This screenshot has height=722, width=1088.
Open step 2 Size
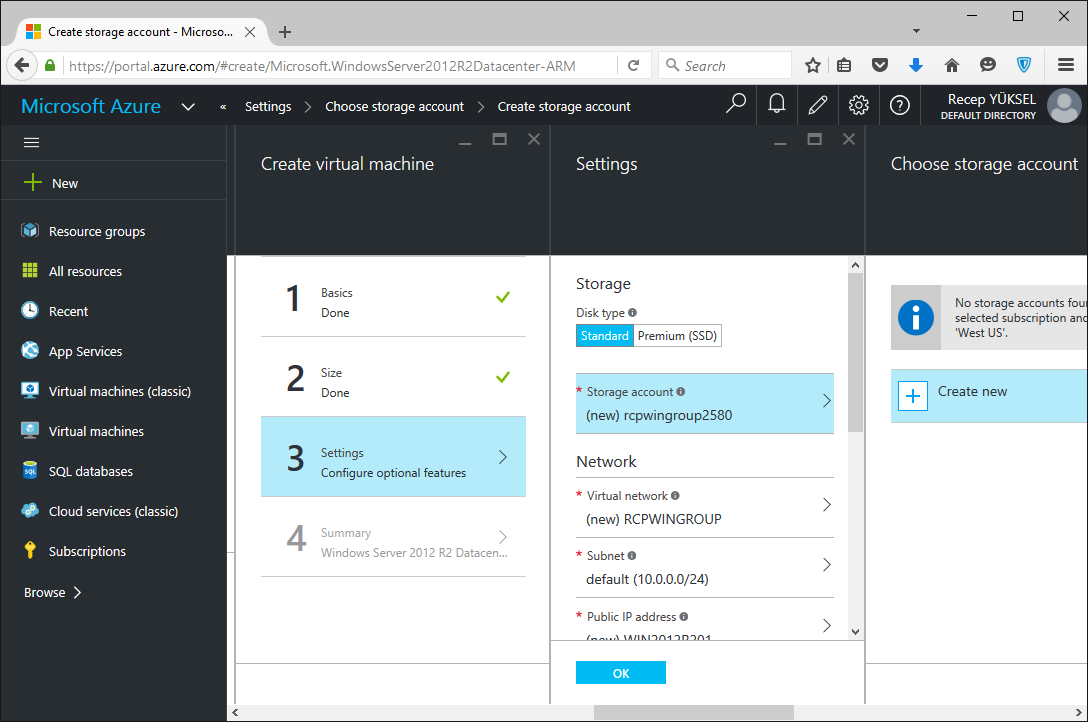coord(393,377)
